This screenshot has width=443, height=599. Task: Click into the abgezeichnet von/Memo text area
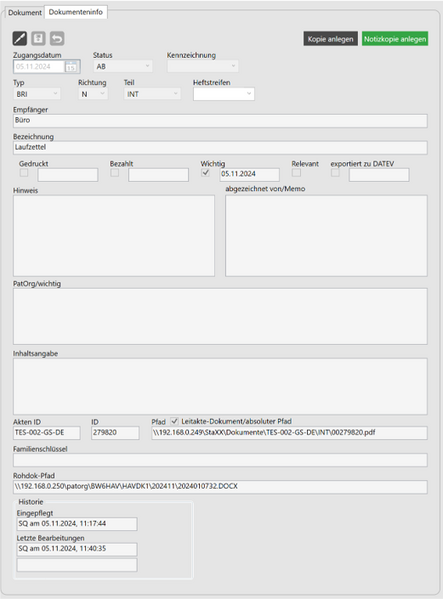coord(326,236)
